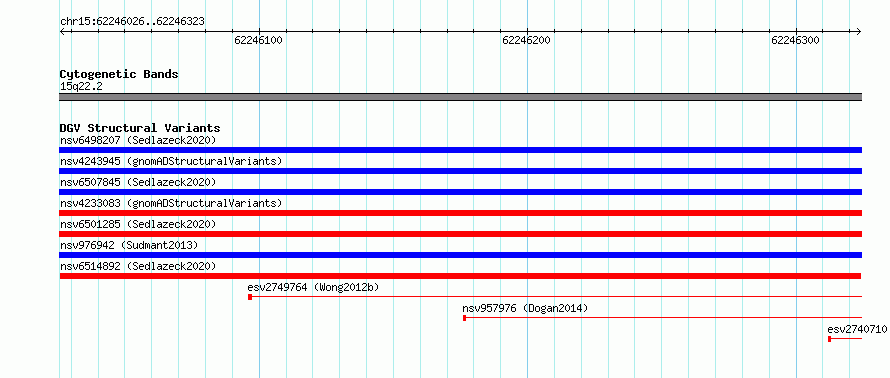
Task: Click the 15q22.2 band label
Action: pos(81,87)
